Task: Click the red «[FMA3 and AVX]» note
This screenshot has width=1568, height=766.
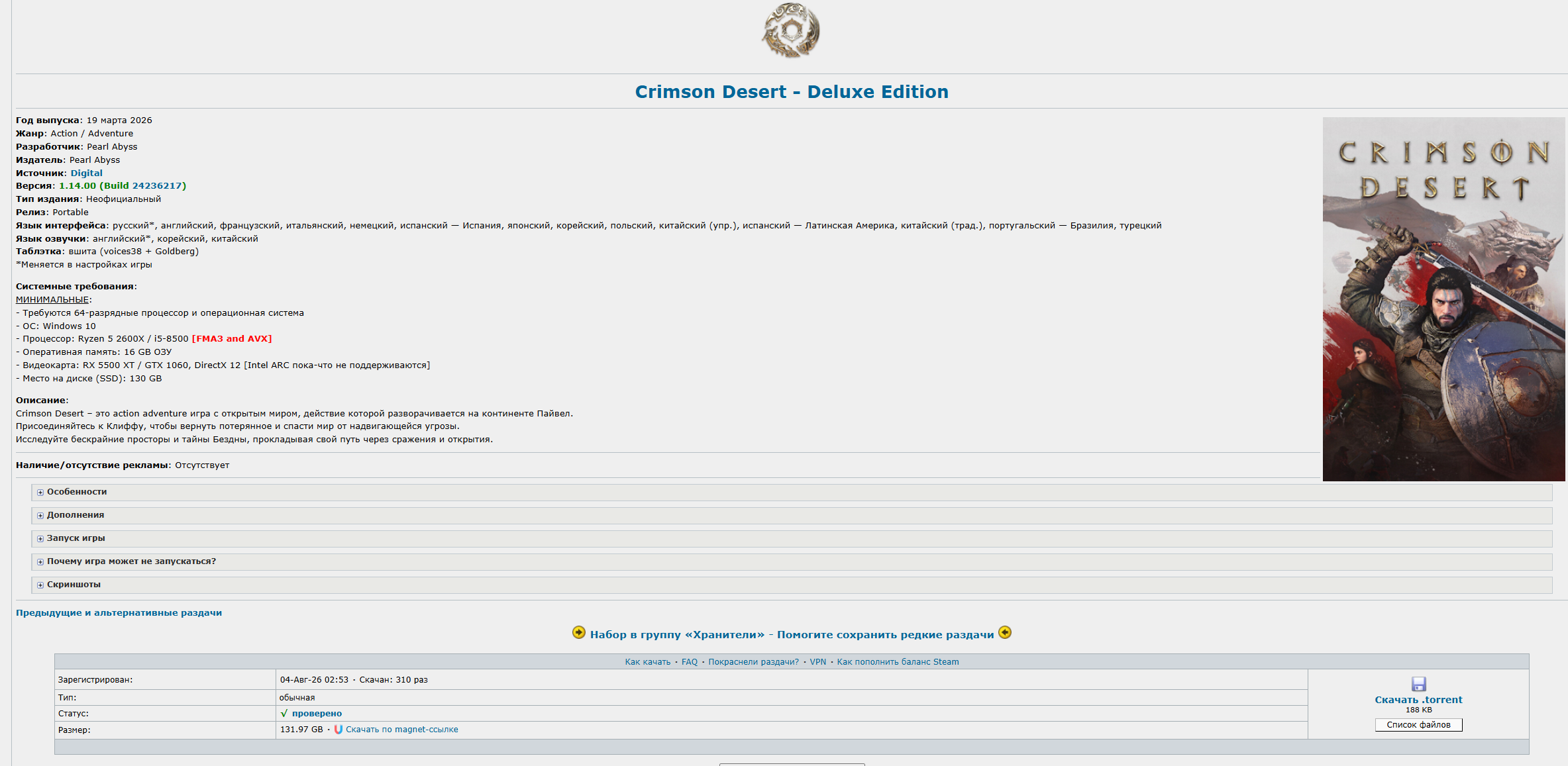Action: (232, 339)
